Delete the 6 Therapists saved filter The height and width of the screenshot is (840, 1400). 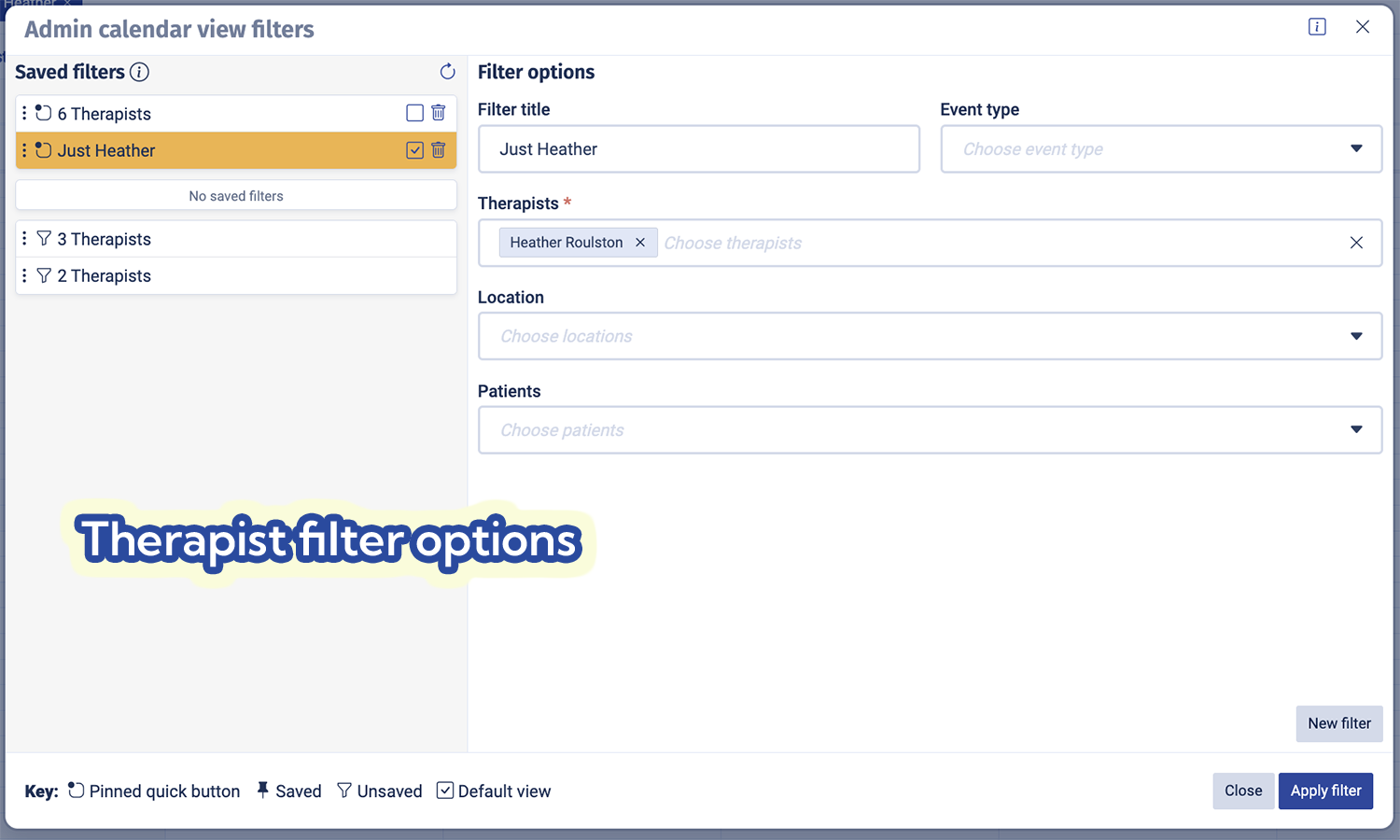439,113
